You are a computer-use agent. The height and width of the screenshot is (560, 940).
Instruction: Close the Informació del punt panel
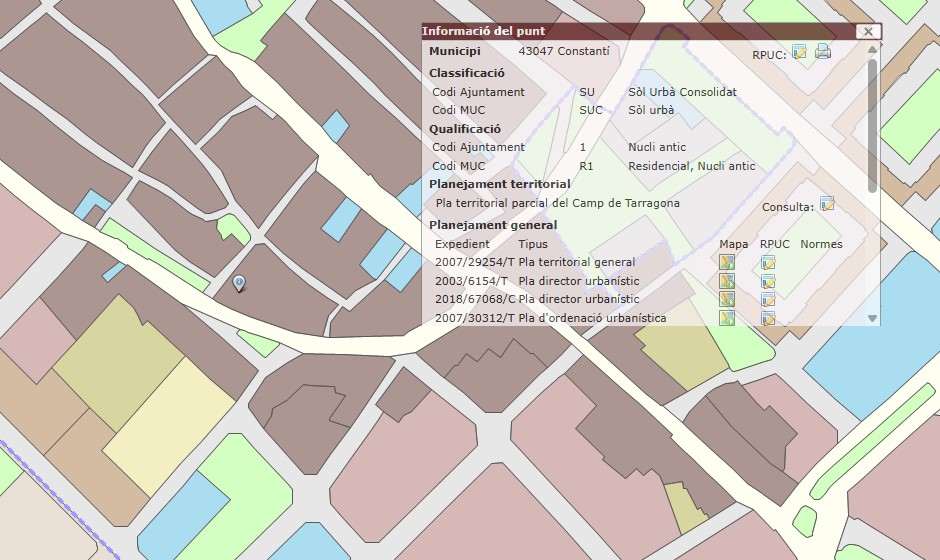coord(868,32)
